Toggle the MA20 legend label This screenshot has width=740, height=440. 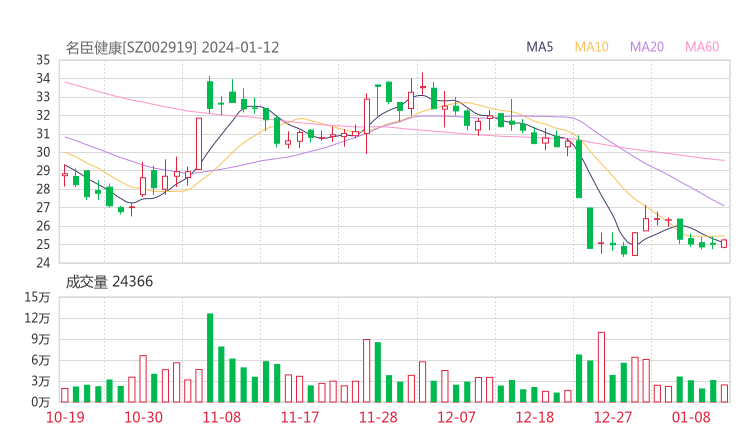(x=647, y=47)
